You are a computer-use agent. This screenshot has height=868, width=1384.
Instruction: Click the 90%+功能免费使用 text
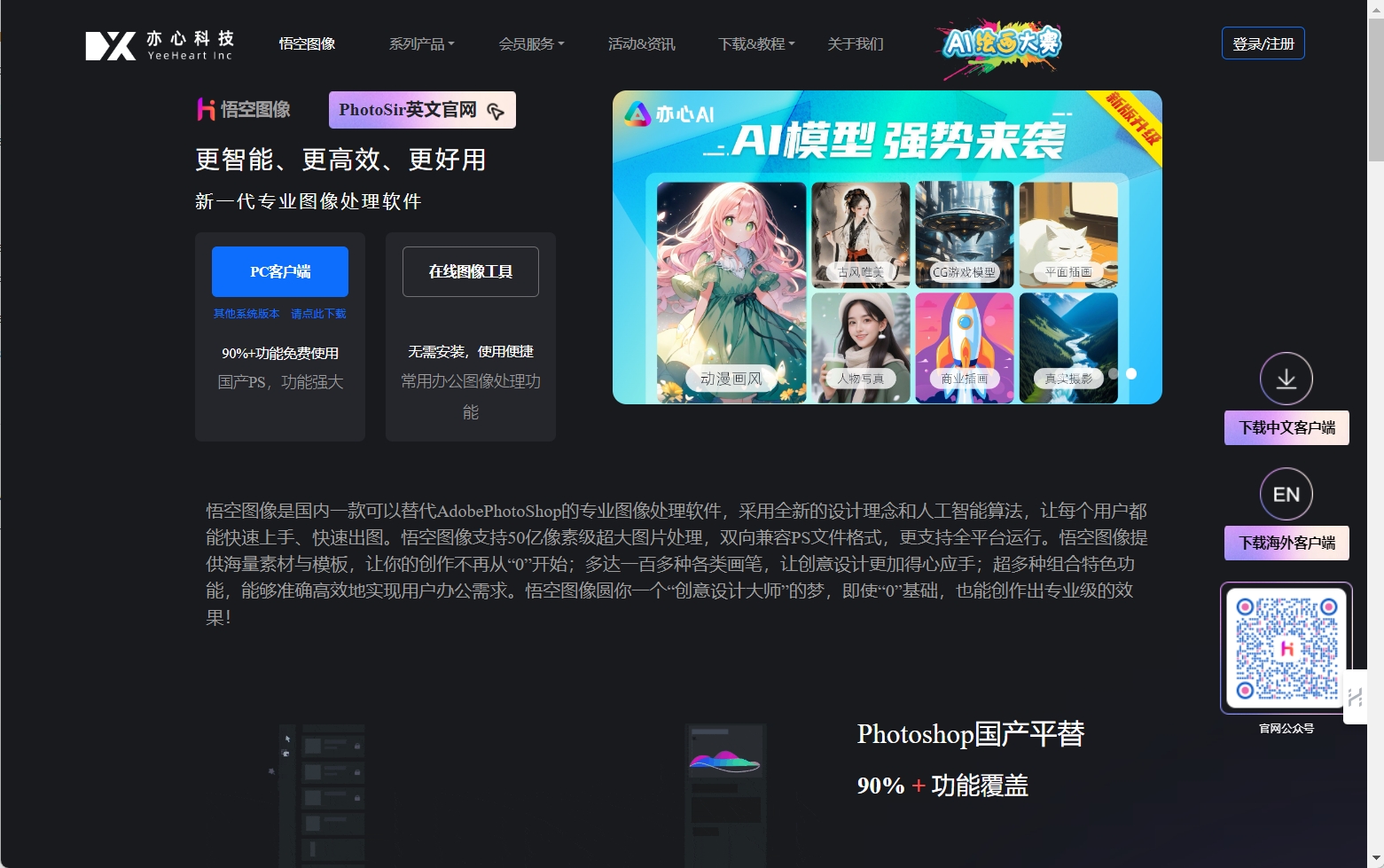click(x=280, y=353)
